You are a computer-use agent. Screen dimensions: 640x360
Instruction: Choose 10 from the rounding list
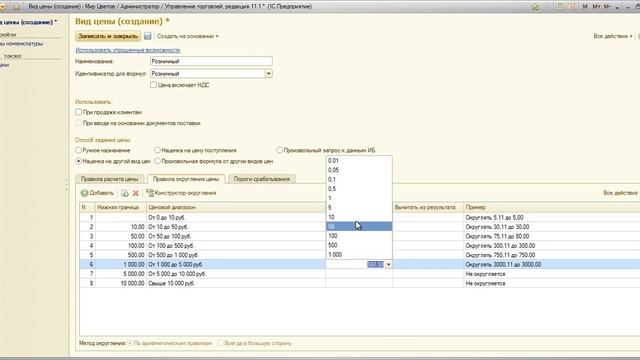pyautogui.click(x=359, y=217)
